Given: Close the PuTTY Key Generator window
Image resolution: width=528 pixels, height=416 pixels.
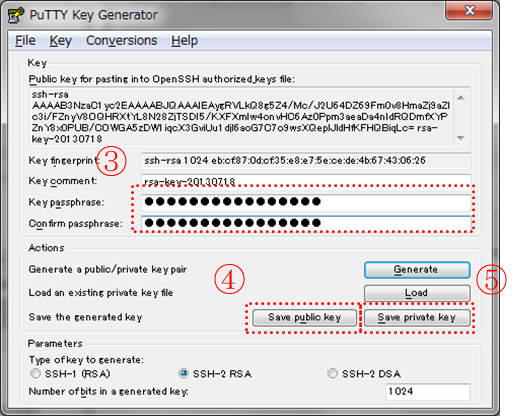Looking at the screenshot, I should click(469, 10).
